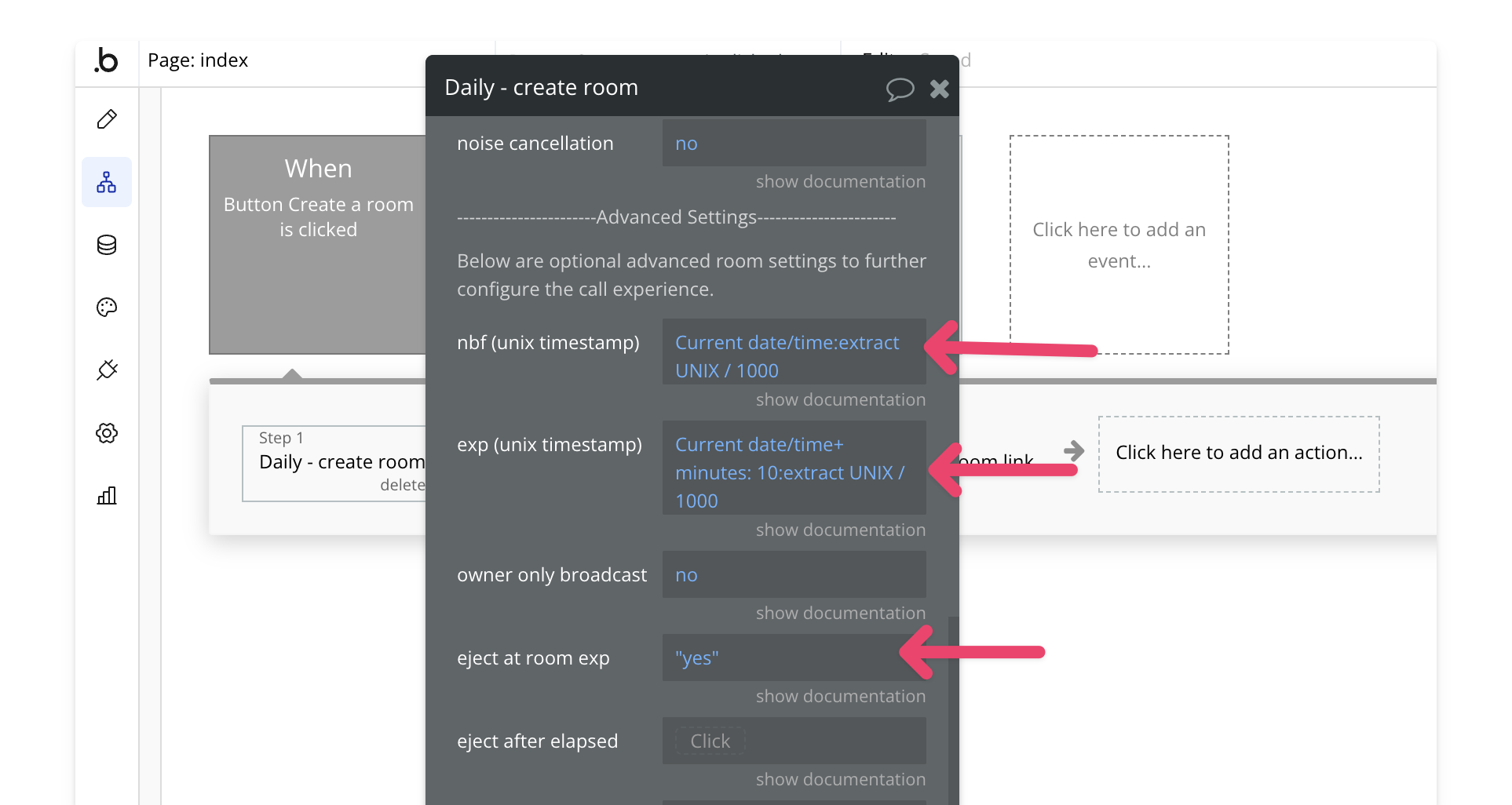Select Step 1 Daily - create room action

coord(334,463)
